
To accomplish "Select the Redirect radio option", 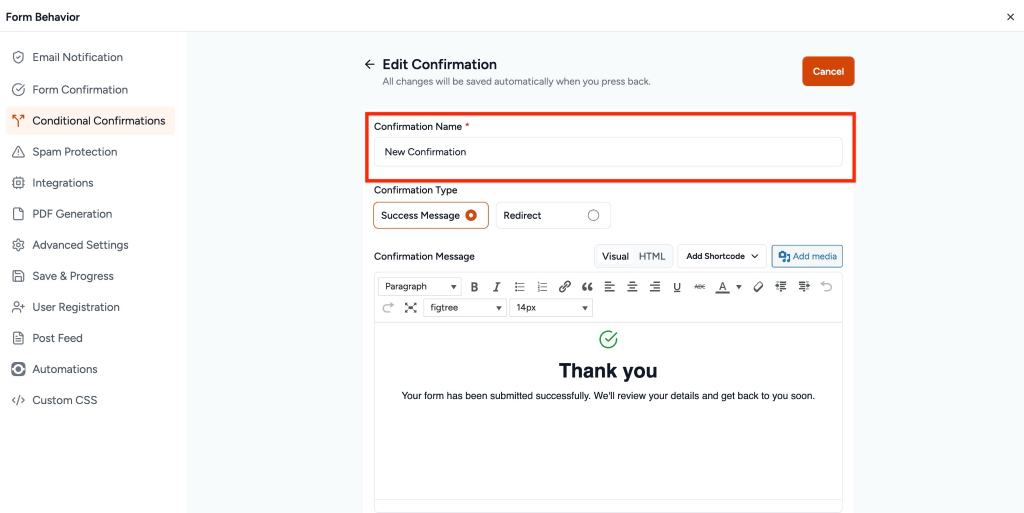I will 553,215.
